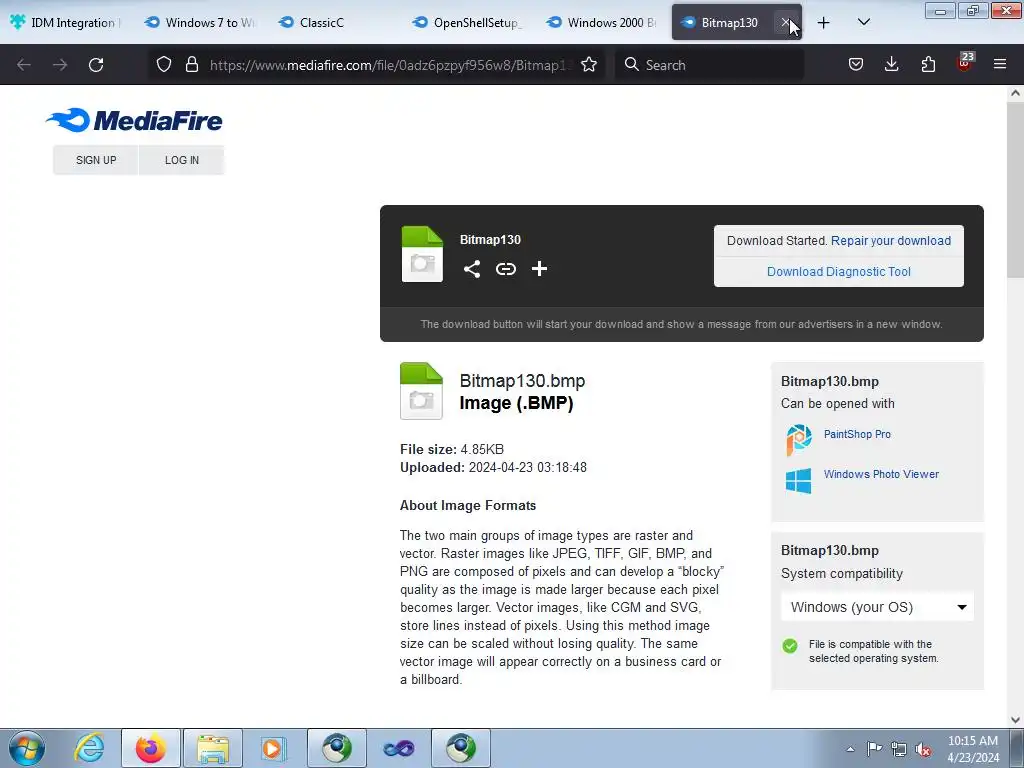Click the Download Diagnostic Tool link

(839, 272)
